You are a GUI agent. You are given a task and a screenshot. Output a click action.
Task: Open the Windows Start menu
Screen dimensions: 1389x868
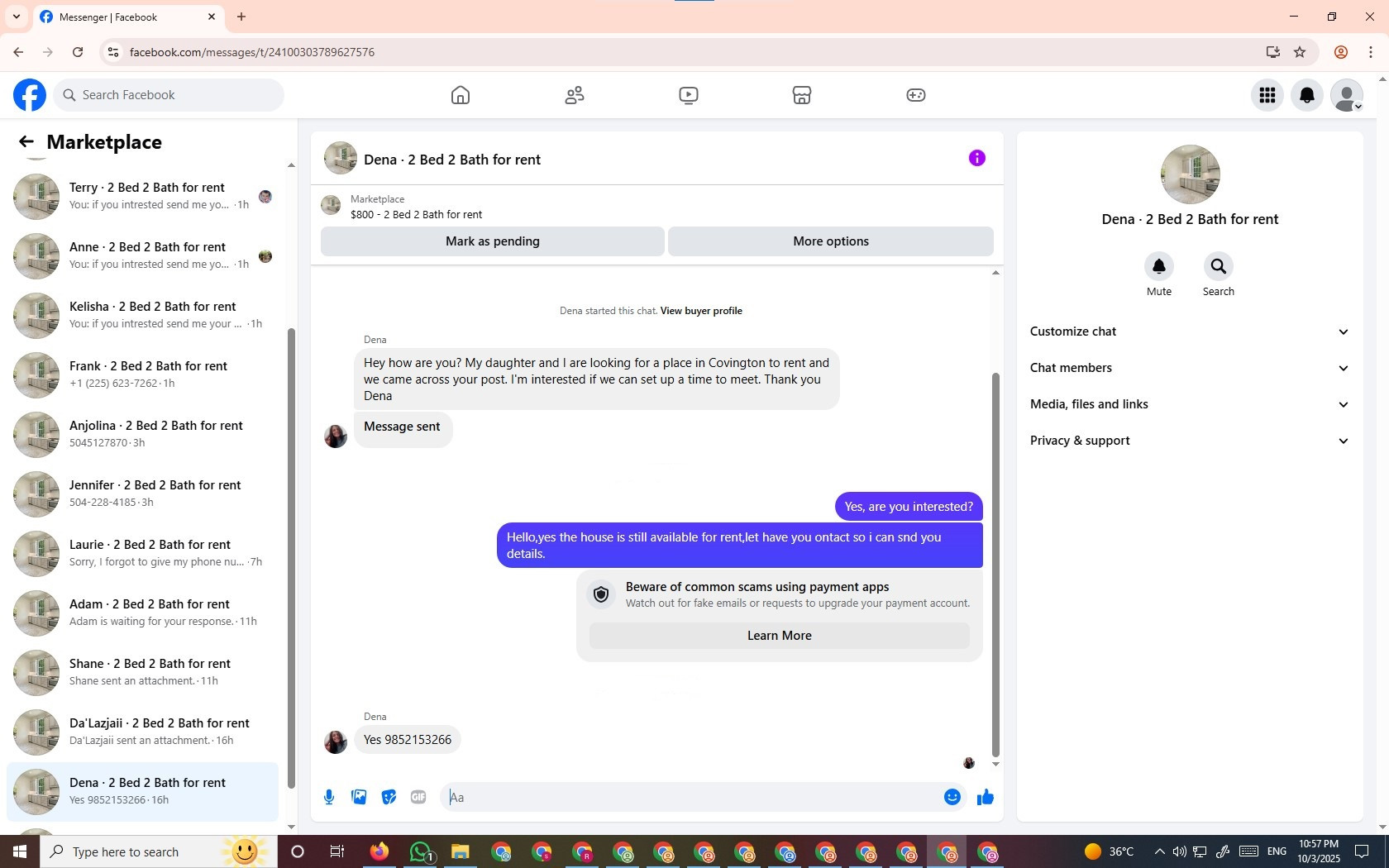click(20, 851)
